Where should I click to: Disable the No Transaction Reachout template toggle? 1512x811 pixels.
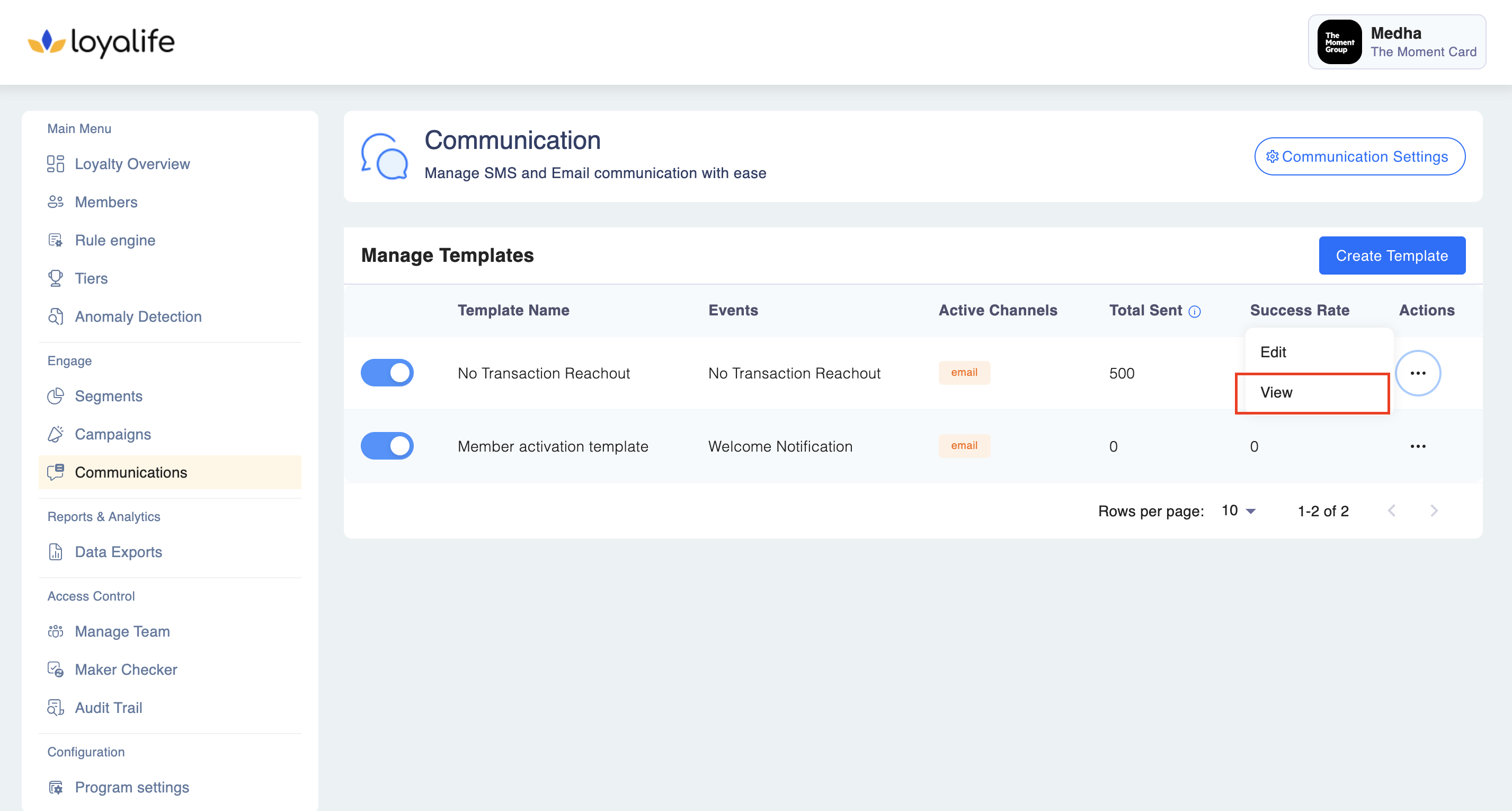tap(387, 373)
